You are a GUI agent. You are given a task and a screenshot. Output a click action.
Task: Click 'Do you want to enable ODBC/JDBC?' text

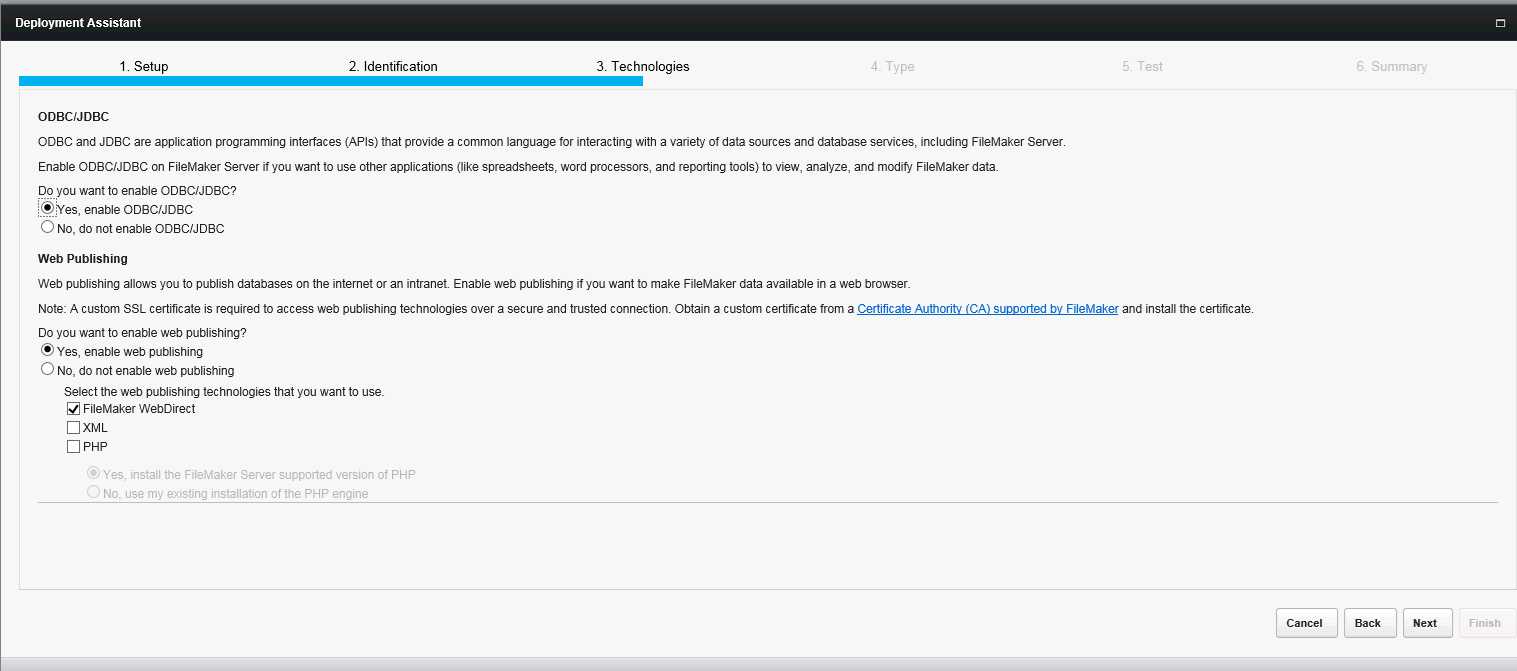point(137,190)
